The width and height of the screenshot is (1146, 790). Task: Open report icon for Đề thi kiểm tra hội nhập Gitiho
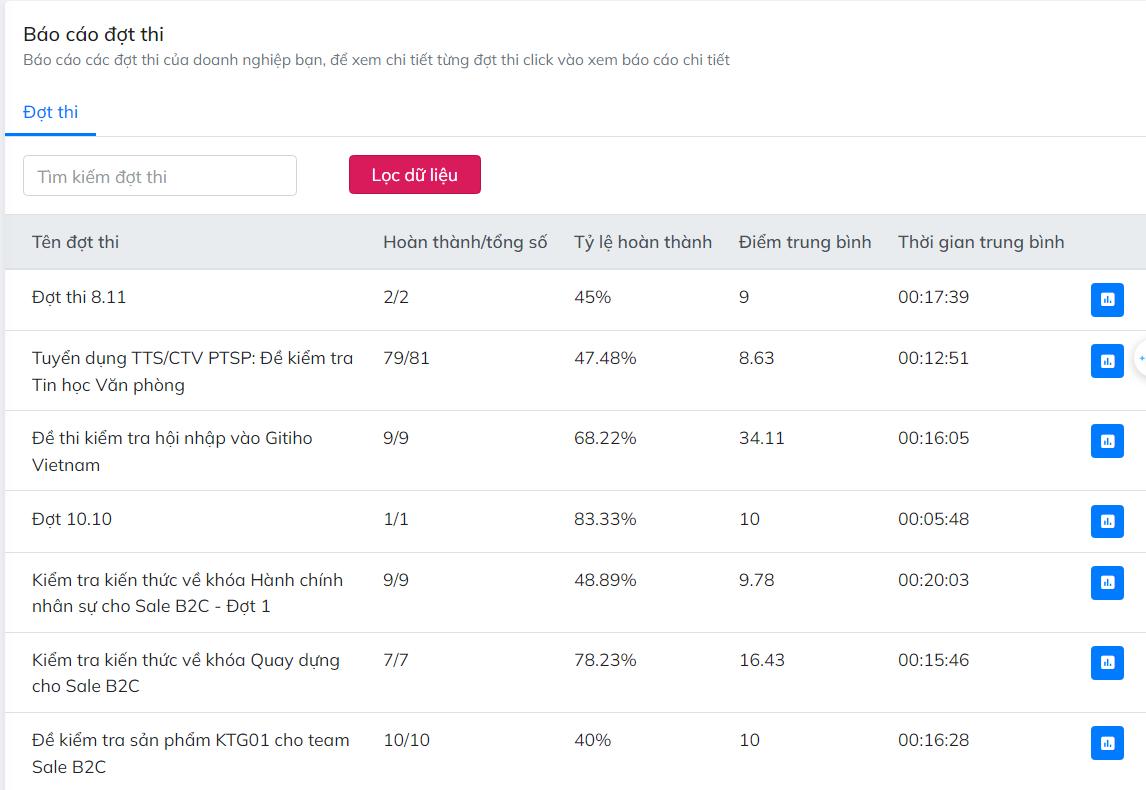[x=1106, y=440]
